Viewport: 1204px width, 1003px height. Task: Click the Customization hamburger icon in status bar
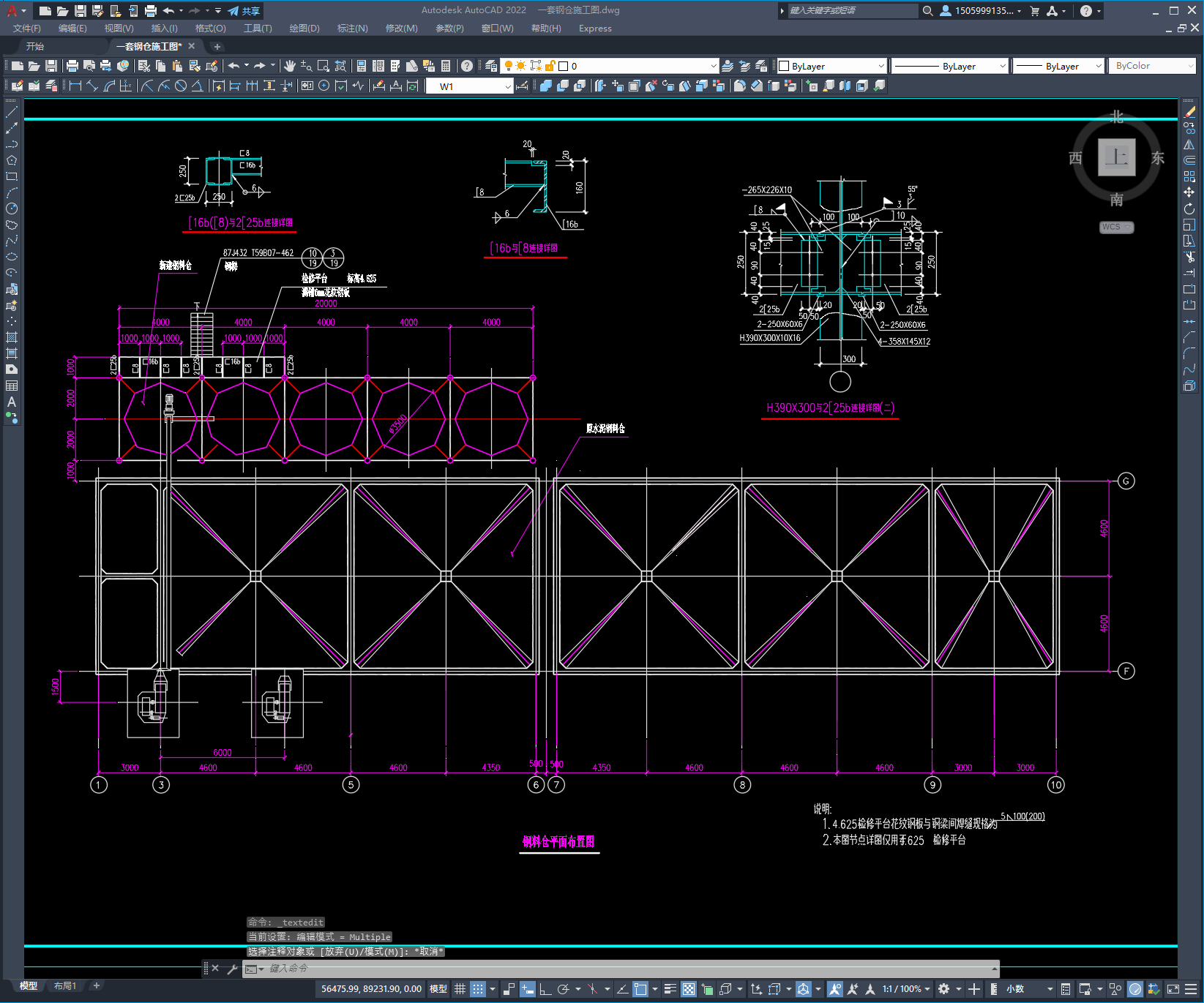click(x=1192, y=989)
